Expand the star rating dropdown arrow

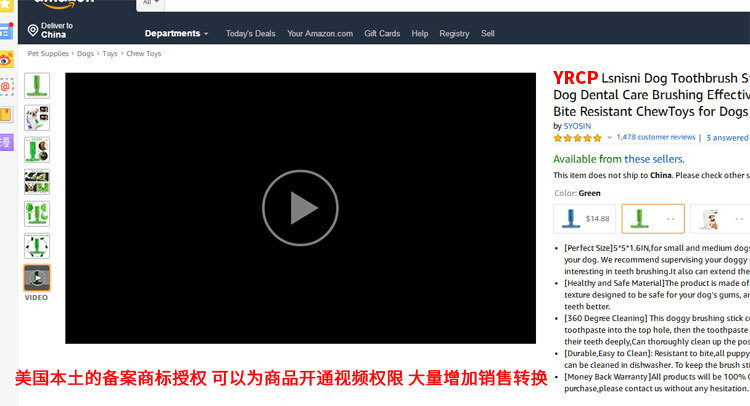pyautogui.click(x=609, y=138)
